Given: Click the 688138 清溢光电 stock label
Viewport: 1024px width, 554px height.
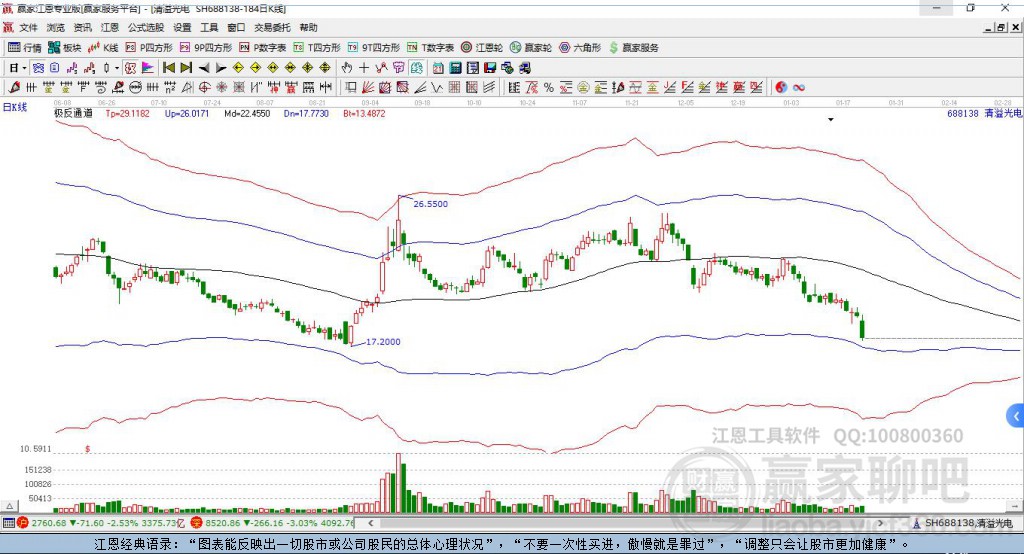Looking at the screenshot, I should (x=984, y=113).
